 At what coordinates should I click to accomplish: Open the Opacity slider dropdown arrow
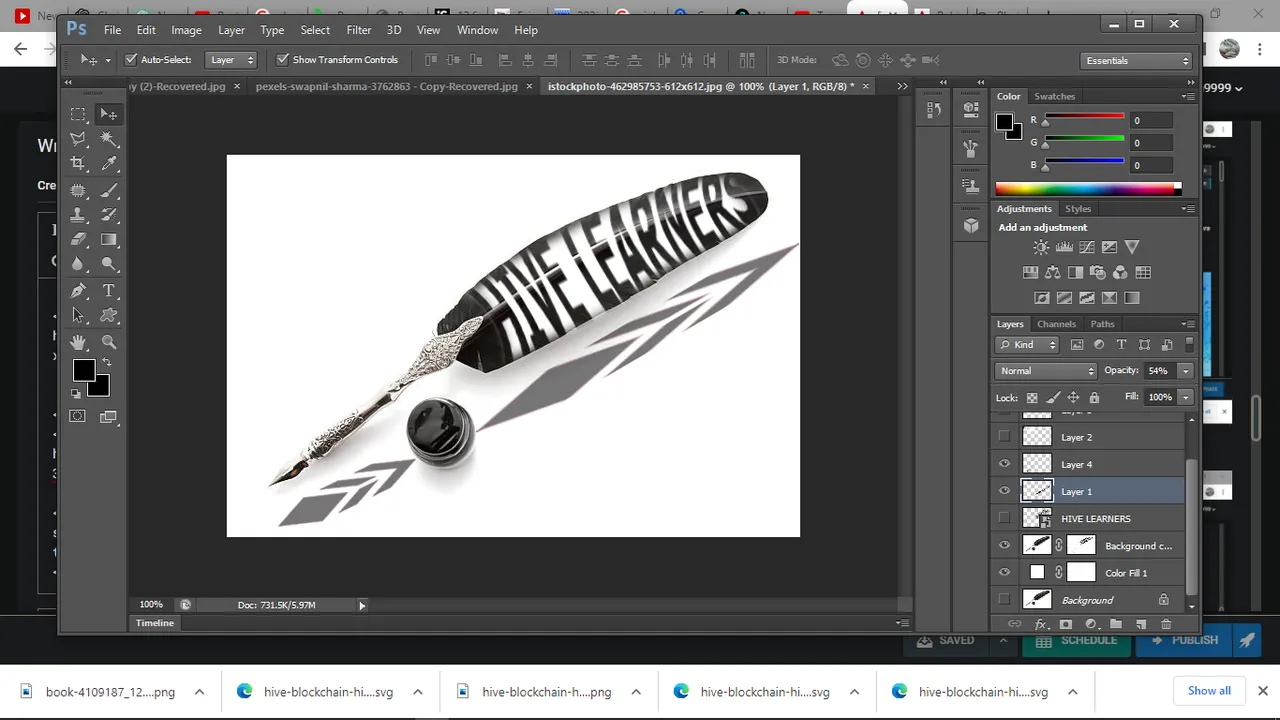(1185, 371)
